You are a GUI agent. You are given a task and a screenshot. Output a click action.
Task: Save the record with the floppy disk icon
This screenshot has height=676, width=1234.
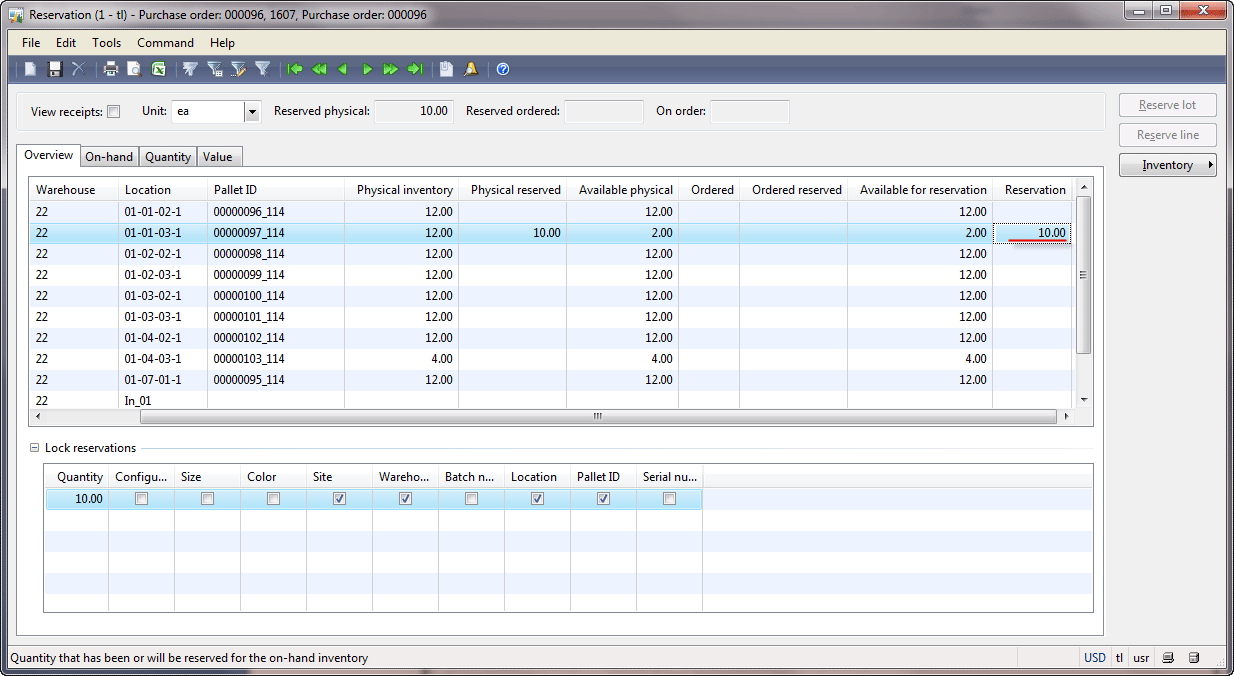click(55, 69)
